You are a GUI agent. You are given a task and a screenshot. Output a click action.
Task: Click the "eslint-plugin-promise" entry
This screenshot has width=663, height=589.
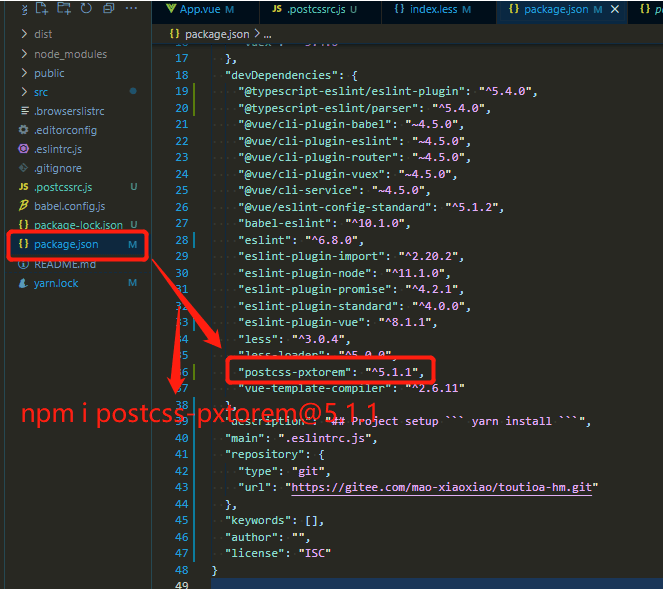pos(351,289)
